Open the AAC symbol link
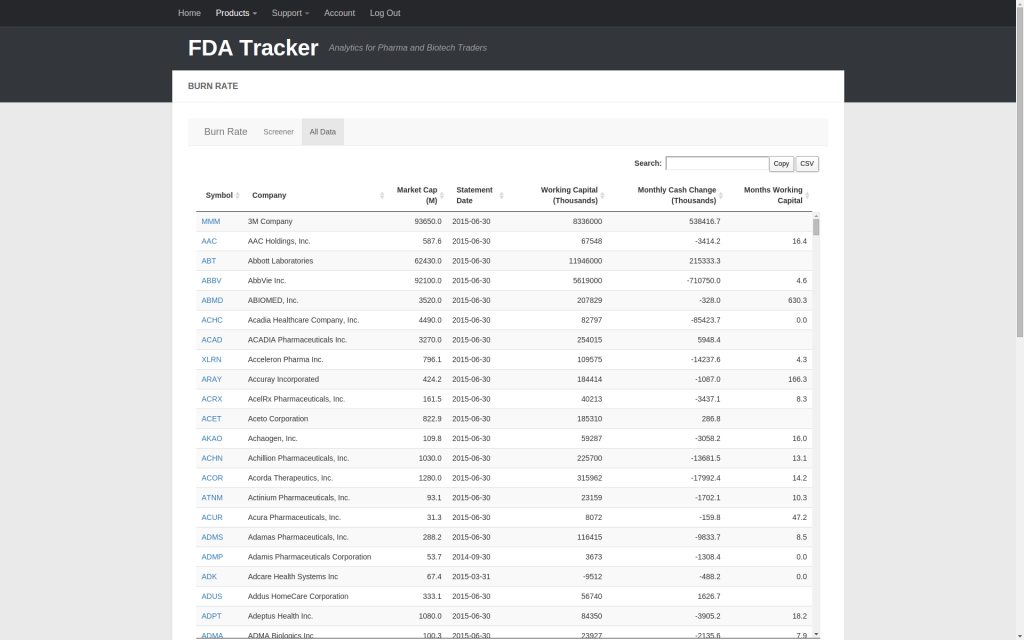The width and height of the screenshot is (1024, 640). 209,241
